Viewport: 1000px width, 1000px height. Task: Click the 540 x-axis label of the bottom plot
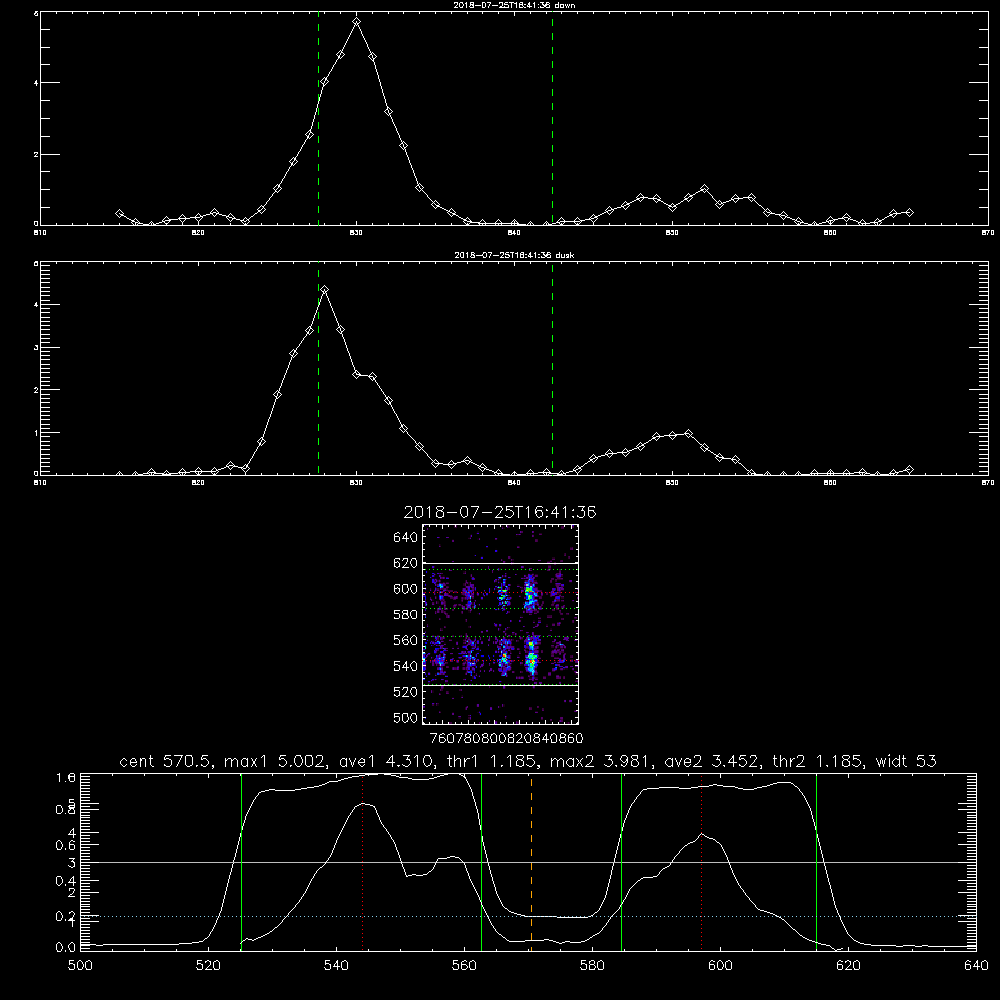(x=336, y=966)
